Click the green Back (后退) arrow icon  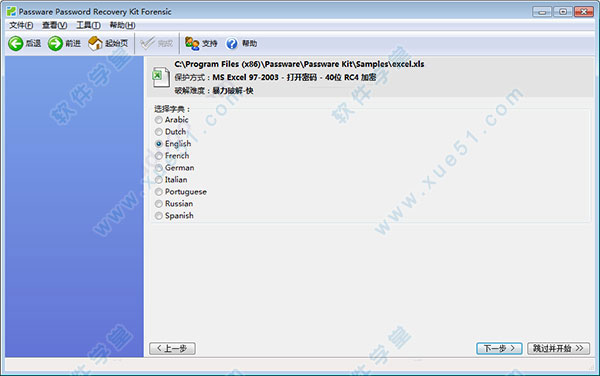tap(16, 44)
